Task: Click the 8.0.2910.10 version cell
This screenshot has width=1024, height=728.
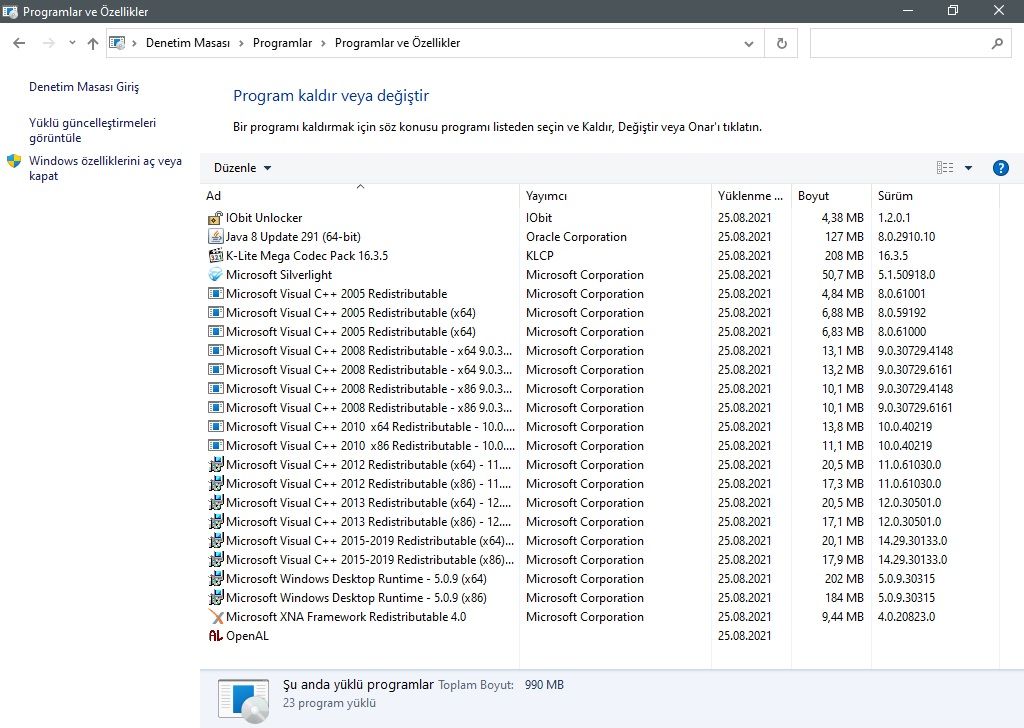Action: pos(906,237)
